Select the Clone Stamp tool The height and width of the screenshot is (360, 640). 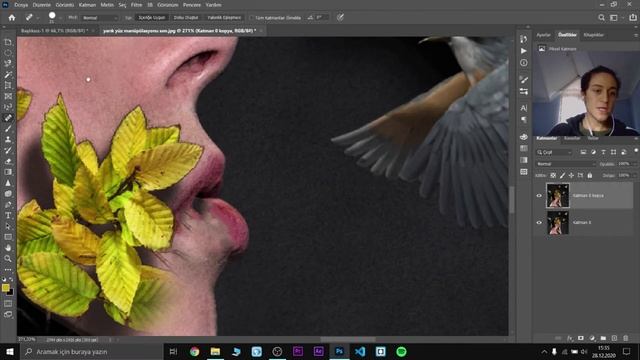pyautogui.click(x=8, y=140)
